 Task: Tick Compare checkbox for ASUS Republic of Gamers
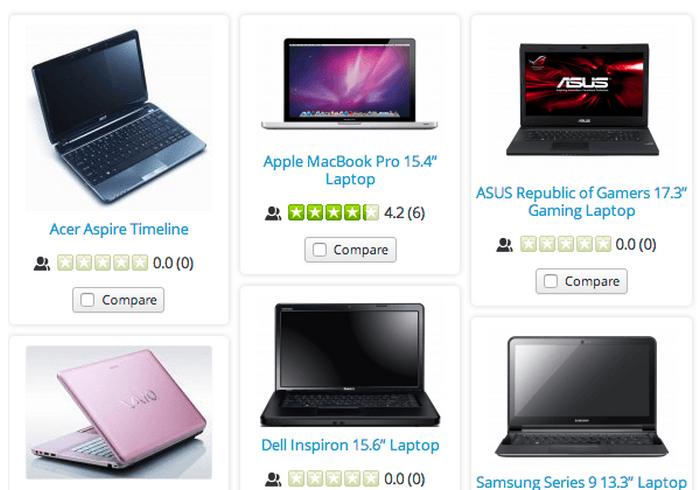pyautogui.click(x=550, y=281)
